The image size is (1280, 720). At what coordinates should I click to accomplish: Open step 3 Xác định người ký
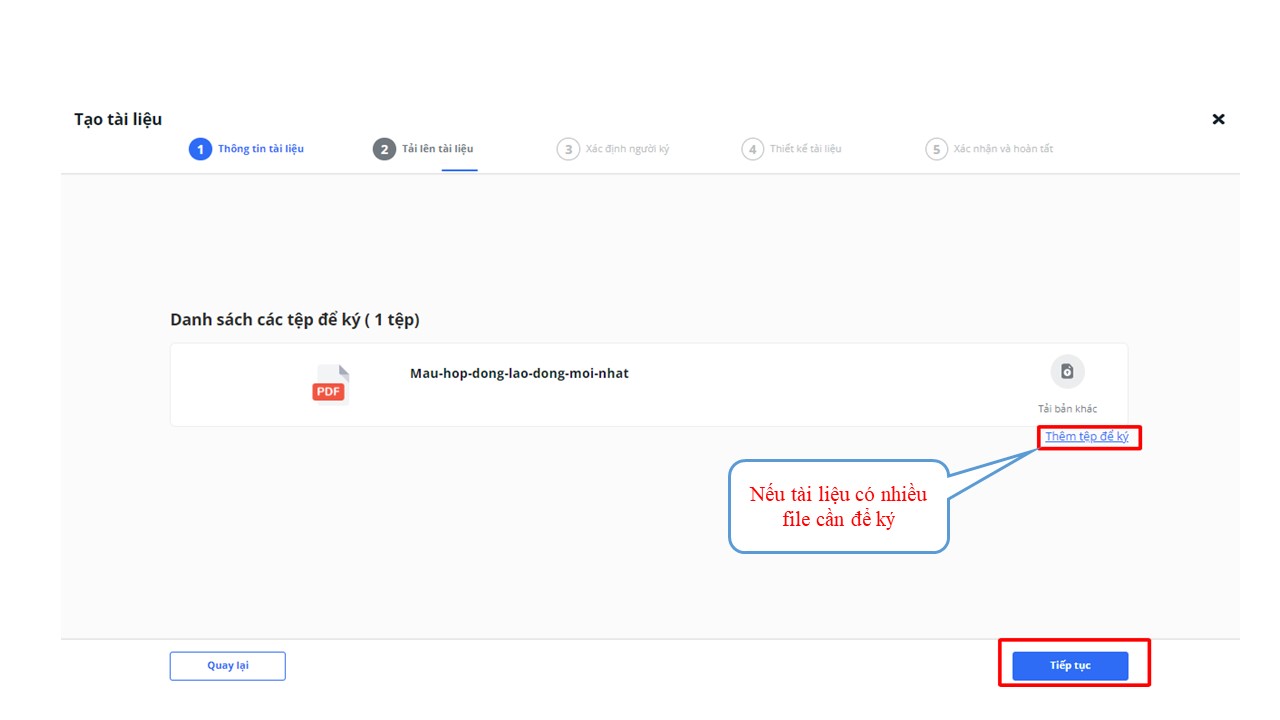pos(613,149)
